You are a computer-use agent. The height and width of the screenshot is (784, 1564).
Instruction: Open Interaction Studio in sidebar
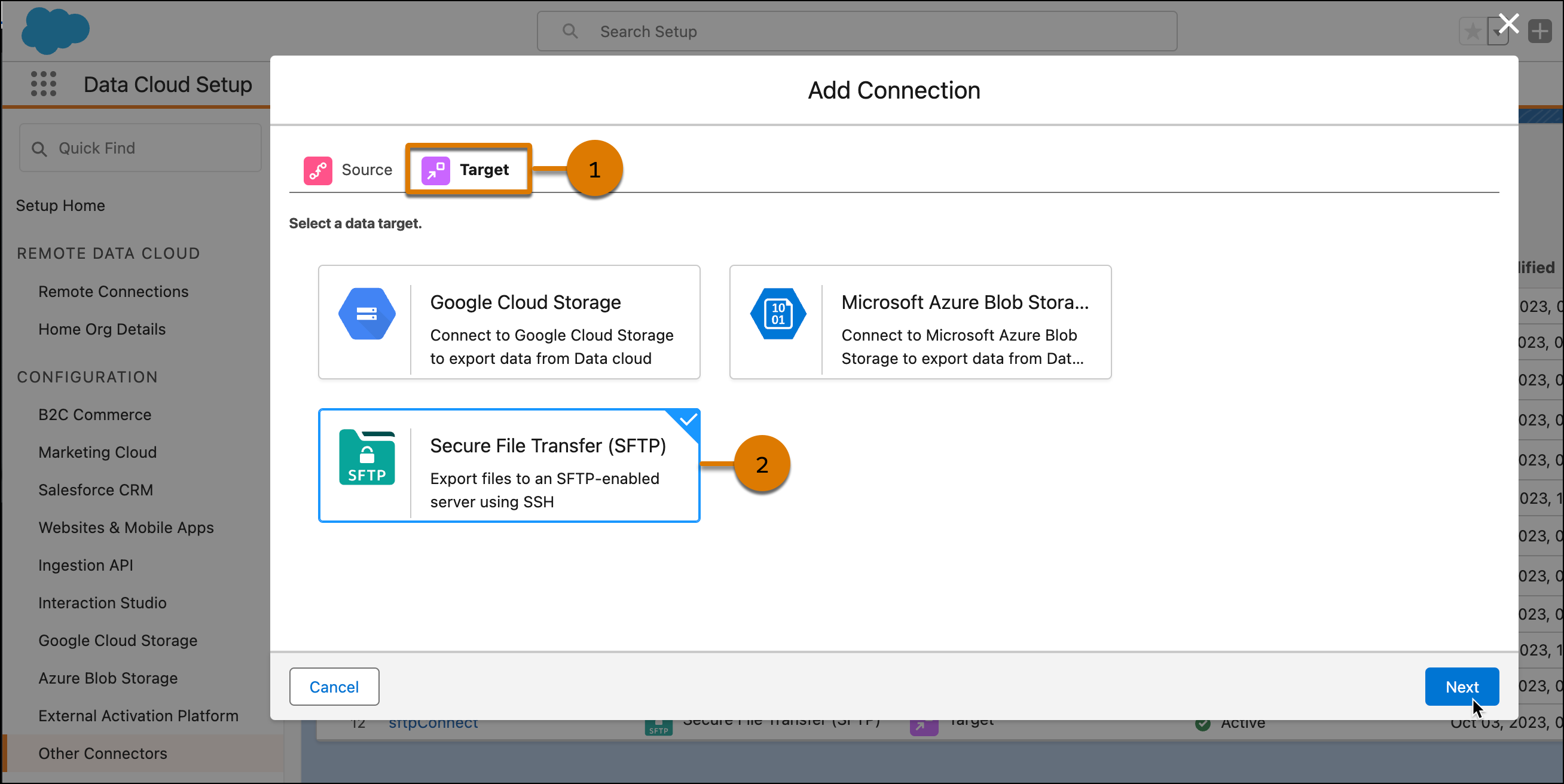coord(103,603)
